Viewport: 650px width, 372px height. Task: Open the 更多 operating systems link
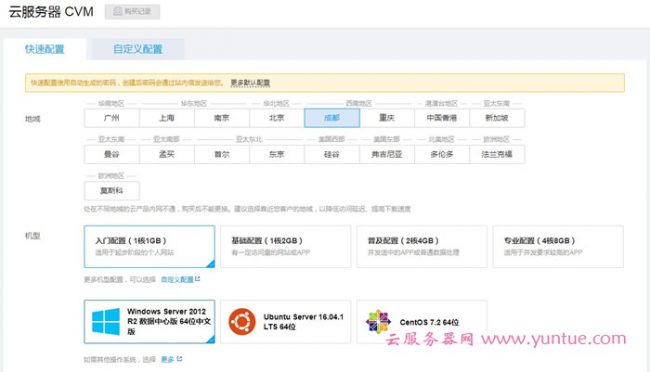pos(171,360)
